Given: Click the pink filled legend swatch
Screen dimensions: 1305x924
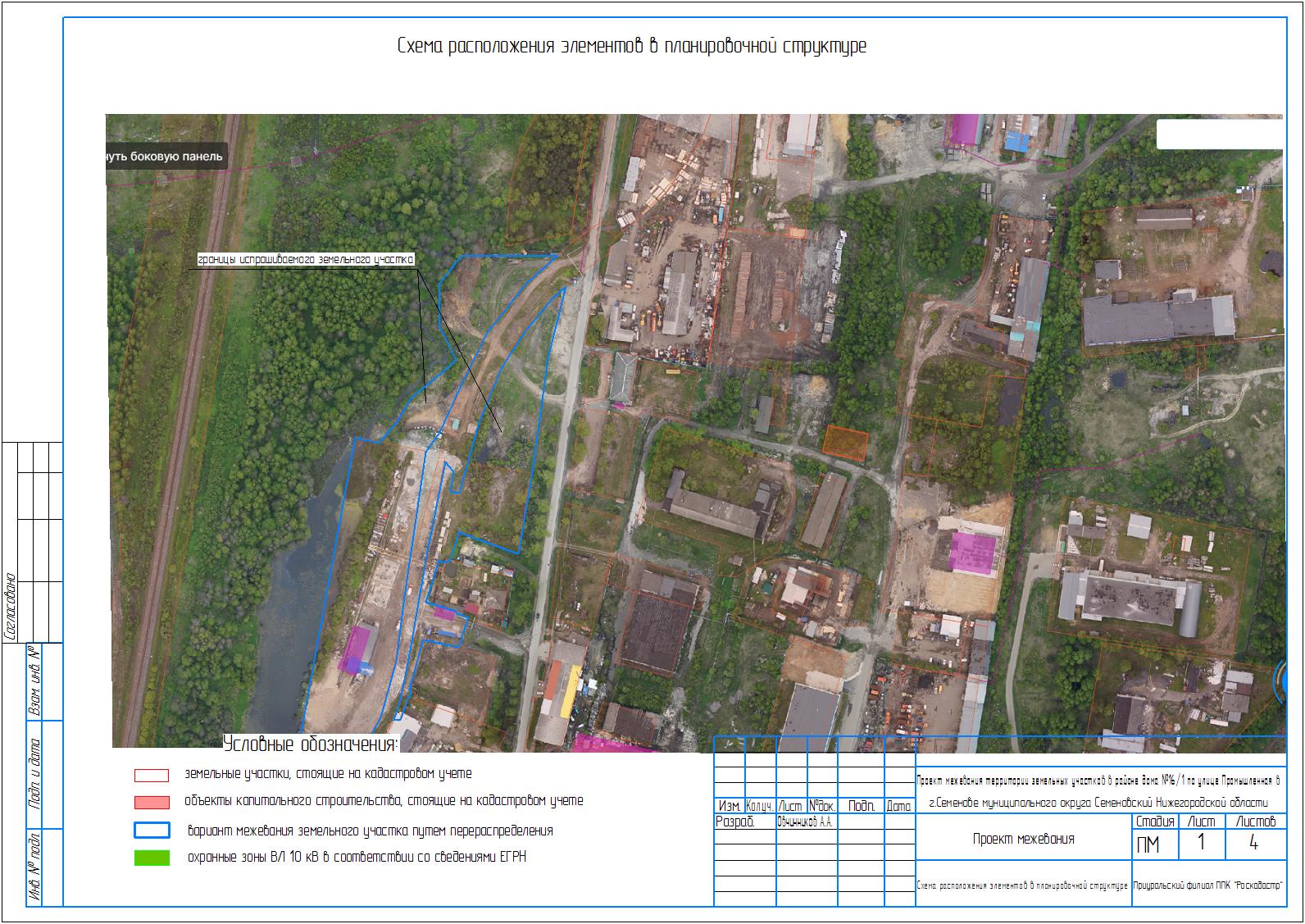Looking at the screenshot, I should [x=152, y=802].
